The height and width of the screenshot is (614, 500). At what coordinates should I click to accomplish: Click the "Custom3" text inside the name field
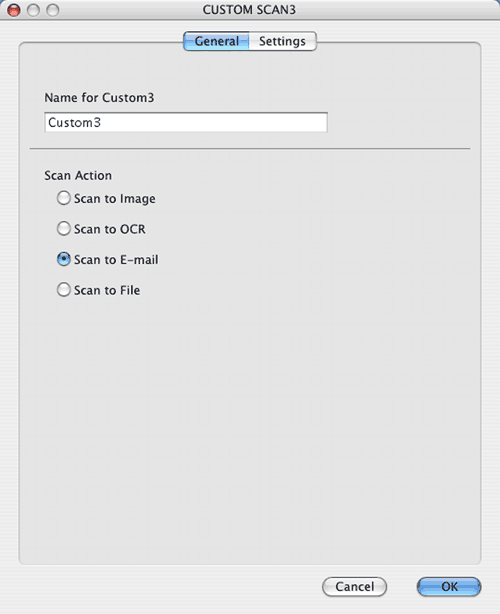click(74, 123)
